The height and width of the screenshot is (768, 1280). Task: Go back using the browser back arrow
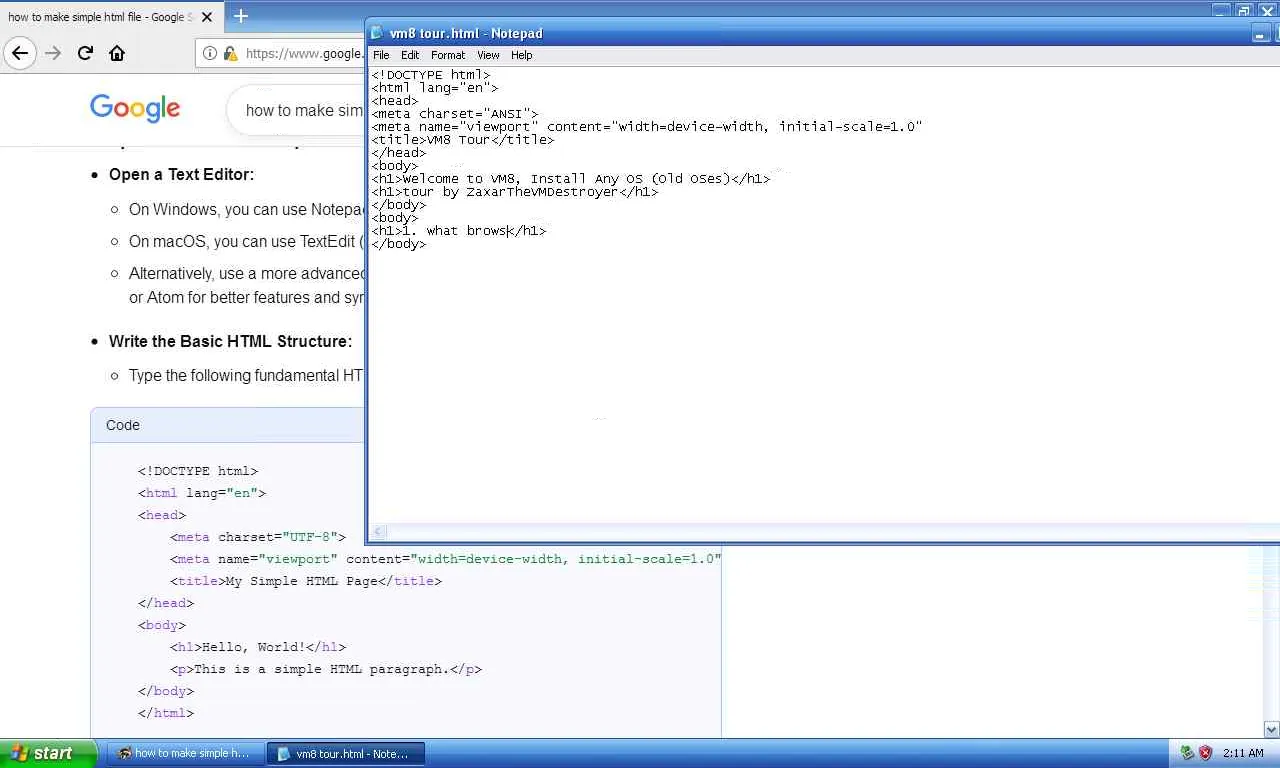[x=20, y=53]
